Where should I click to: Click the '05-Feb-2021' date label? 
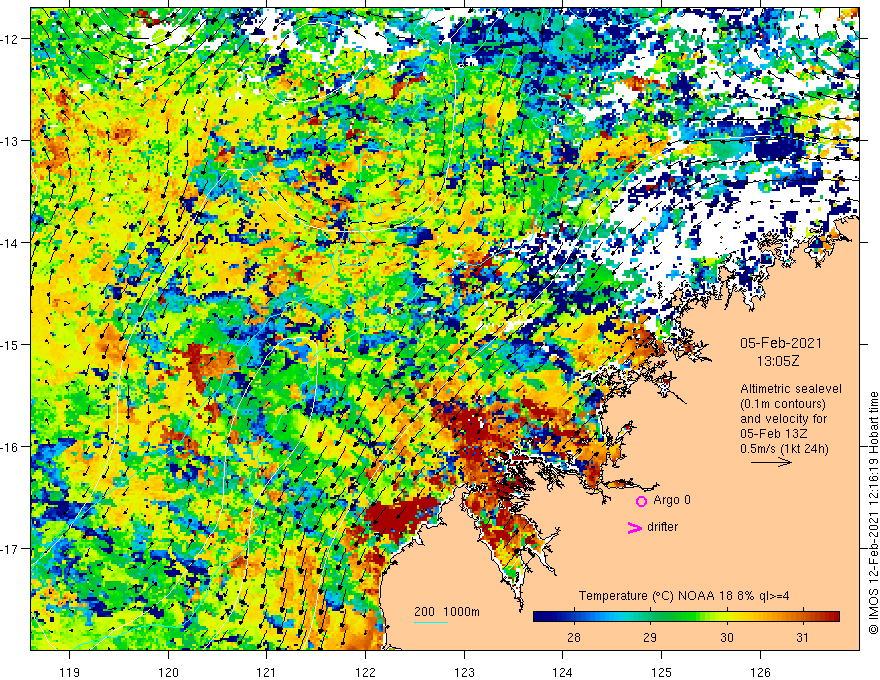(781, 343)
